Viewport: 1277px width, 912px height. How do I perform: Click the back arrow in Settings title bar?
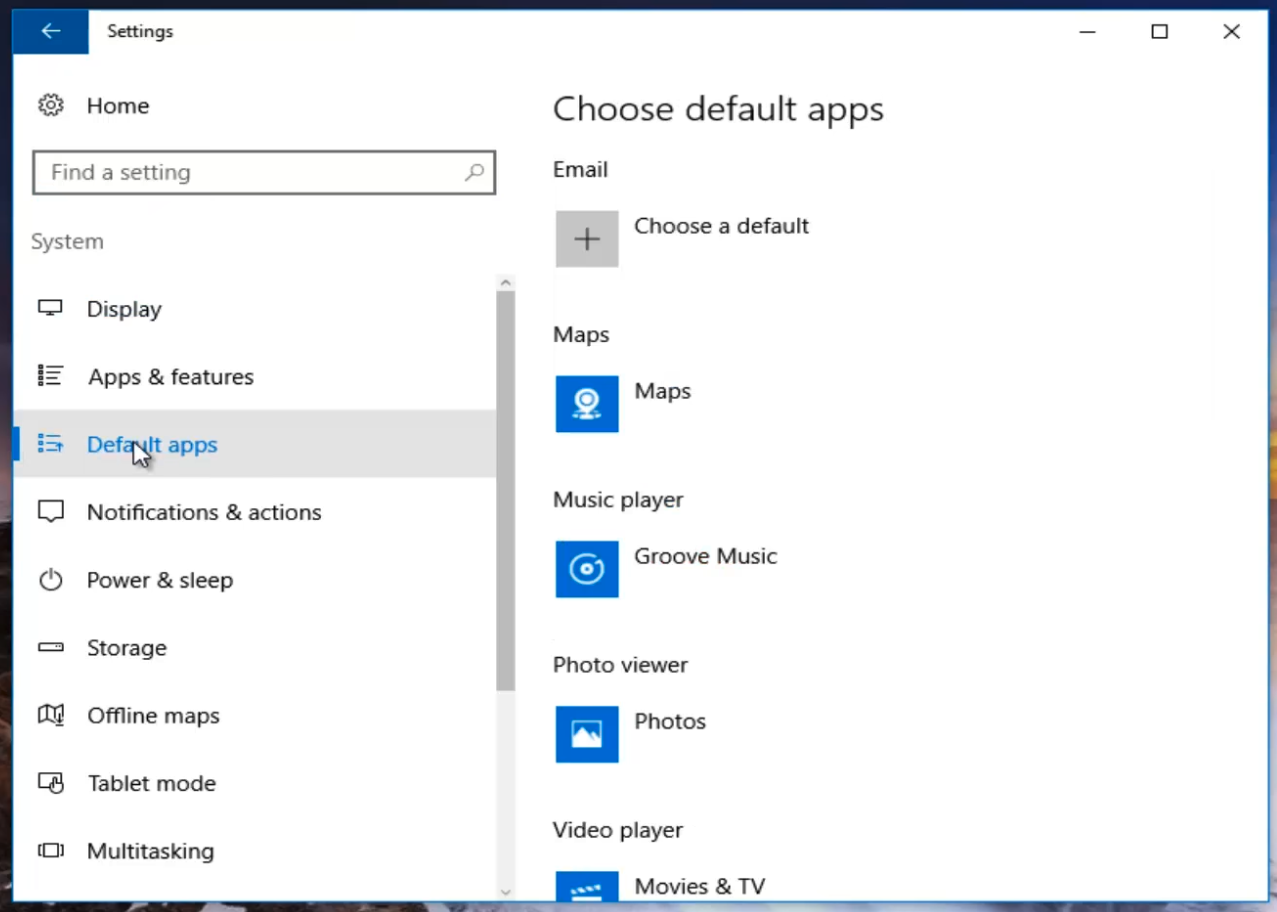point(50,32)
